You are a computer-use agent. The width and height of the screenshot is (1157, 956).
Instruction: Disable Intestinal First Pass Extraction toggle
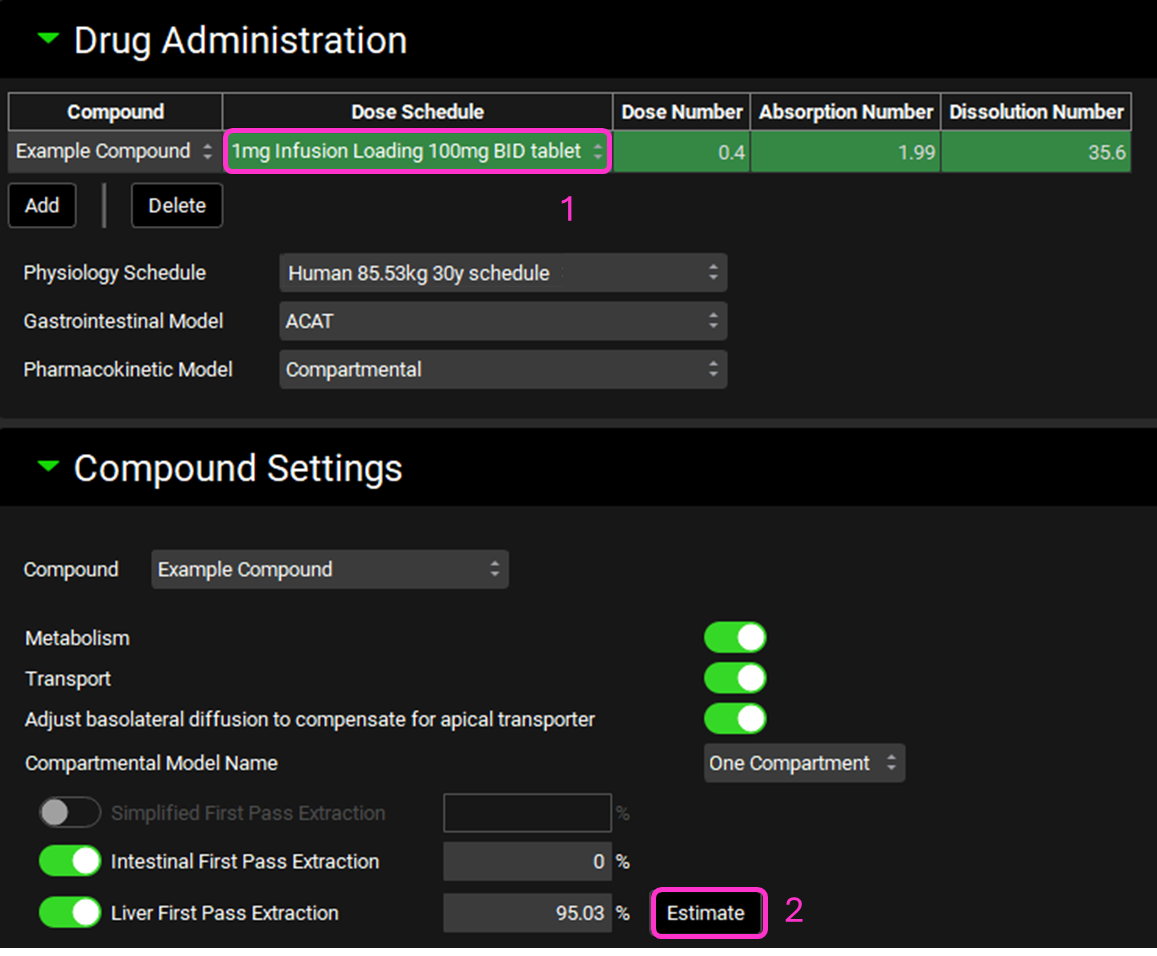tap(70, 861)
